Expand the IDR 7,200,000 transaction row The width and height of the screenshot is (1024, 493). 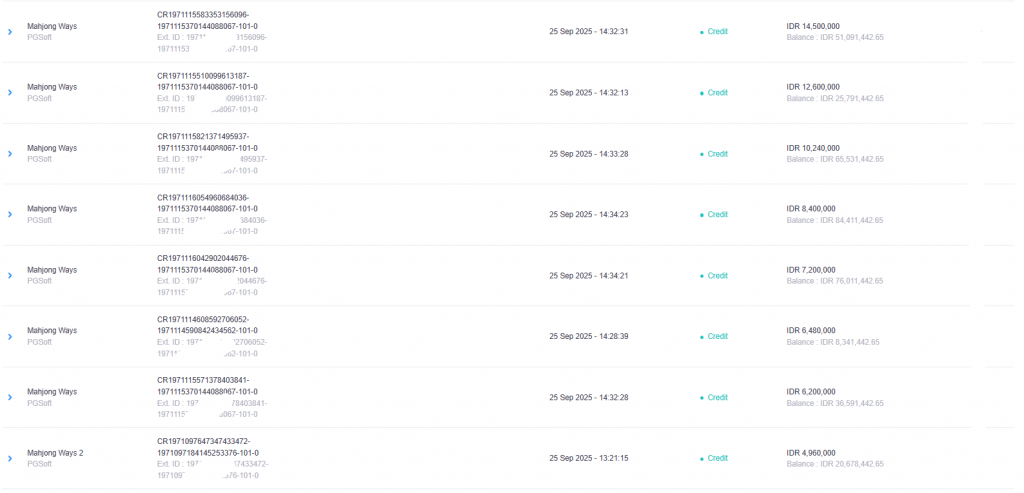click(10, 276)
